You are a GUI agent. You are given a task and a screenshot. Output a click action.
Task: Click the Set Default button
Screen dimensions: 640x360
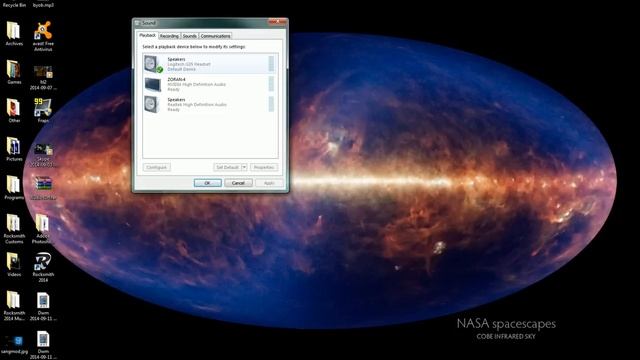[x=227, y=167]
